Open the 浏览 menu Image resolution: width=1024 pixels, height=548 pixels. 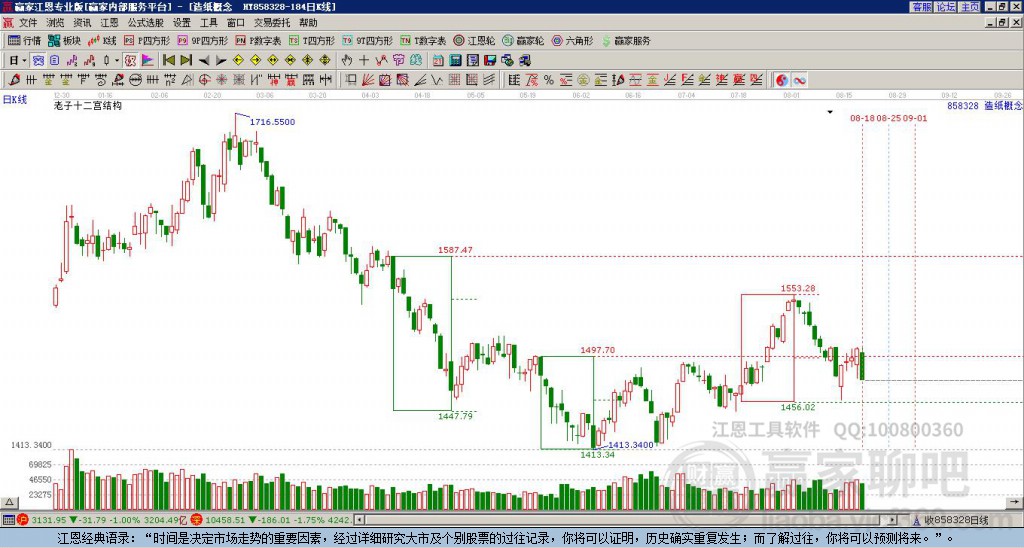point(56,23)
